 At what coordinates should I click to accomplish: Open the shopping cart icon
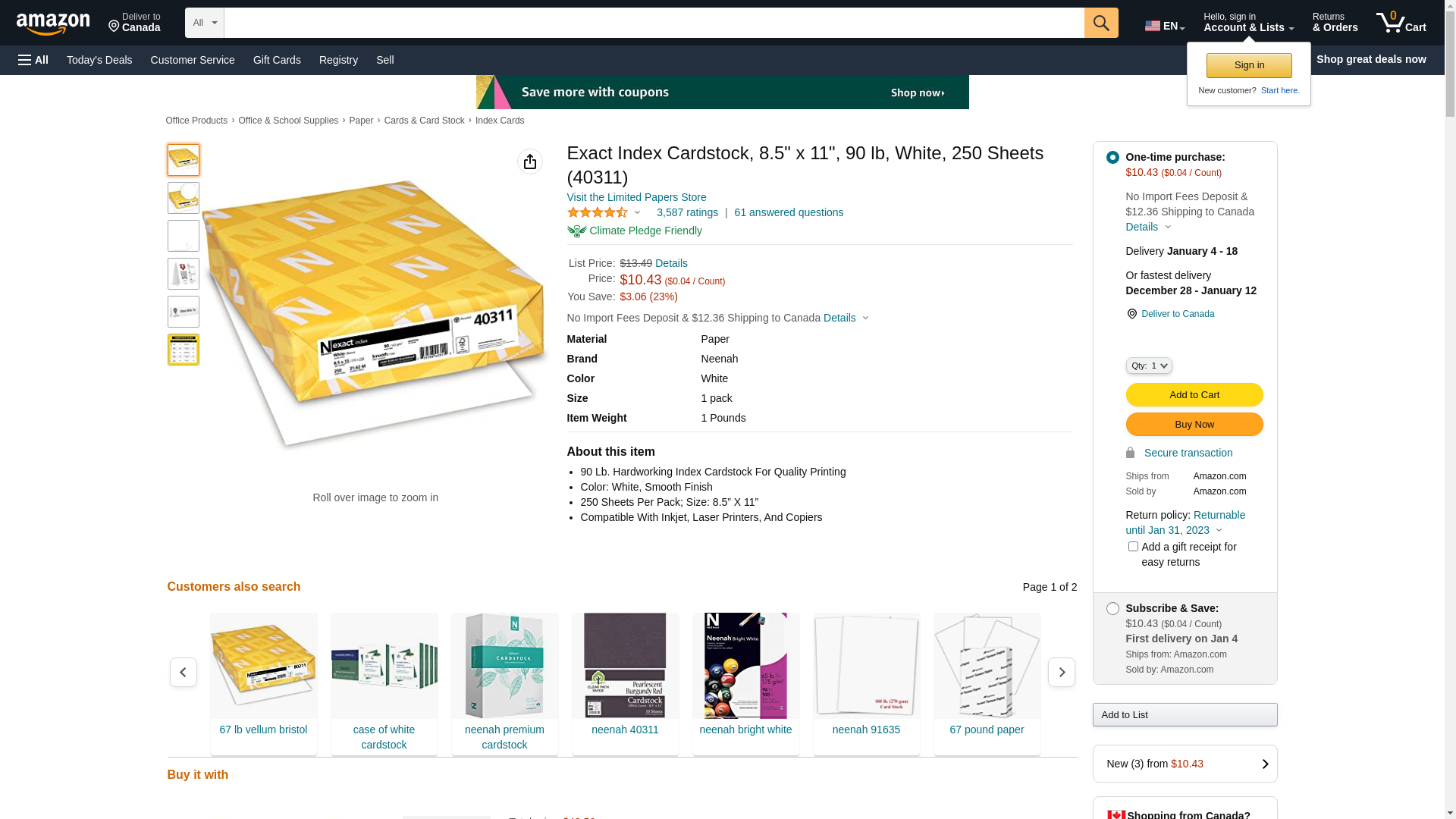(1401, 23)
